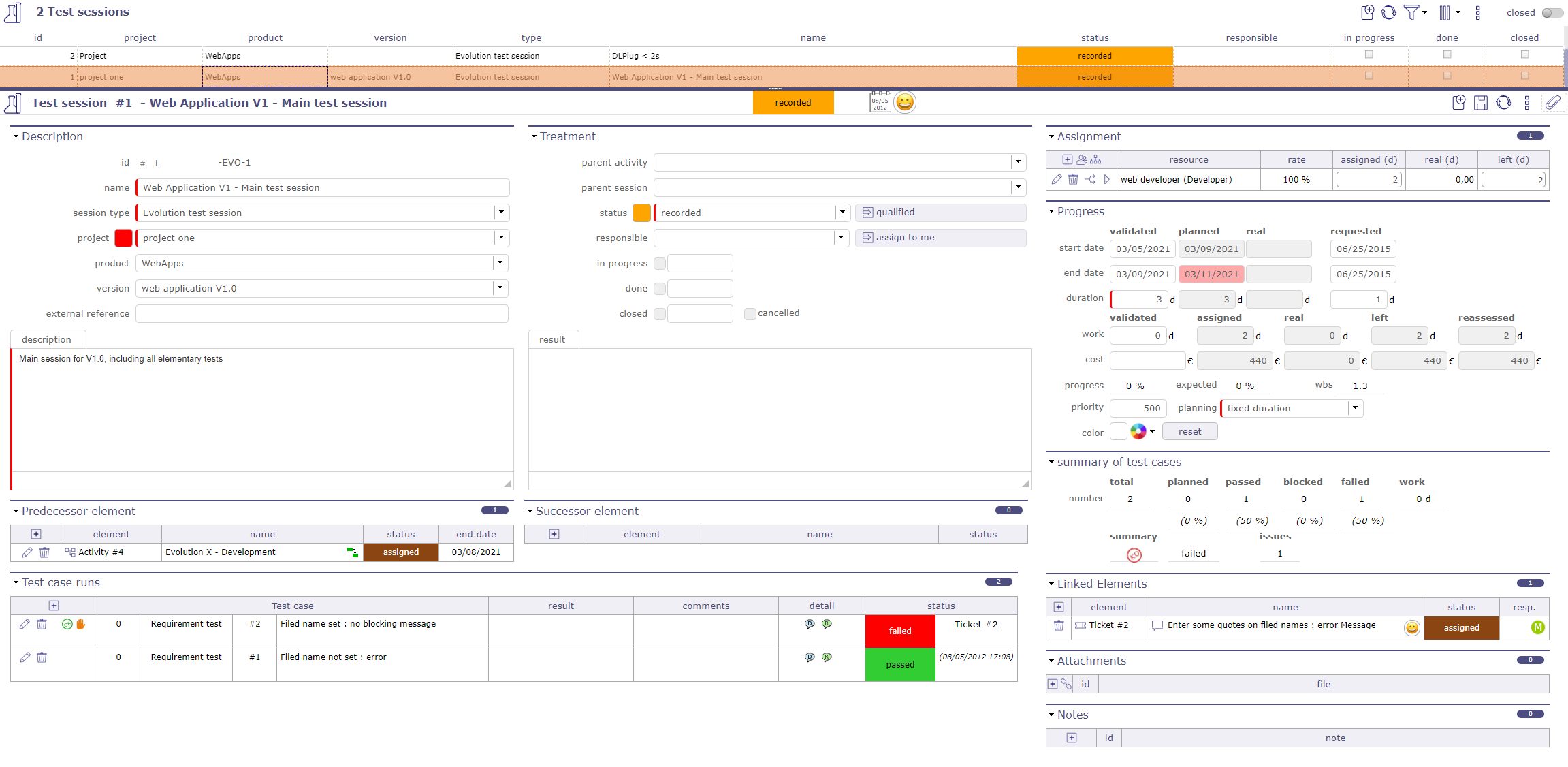Toggle the closed items switch
The image size is (1568, 767).
(1552, 12)
